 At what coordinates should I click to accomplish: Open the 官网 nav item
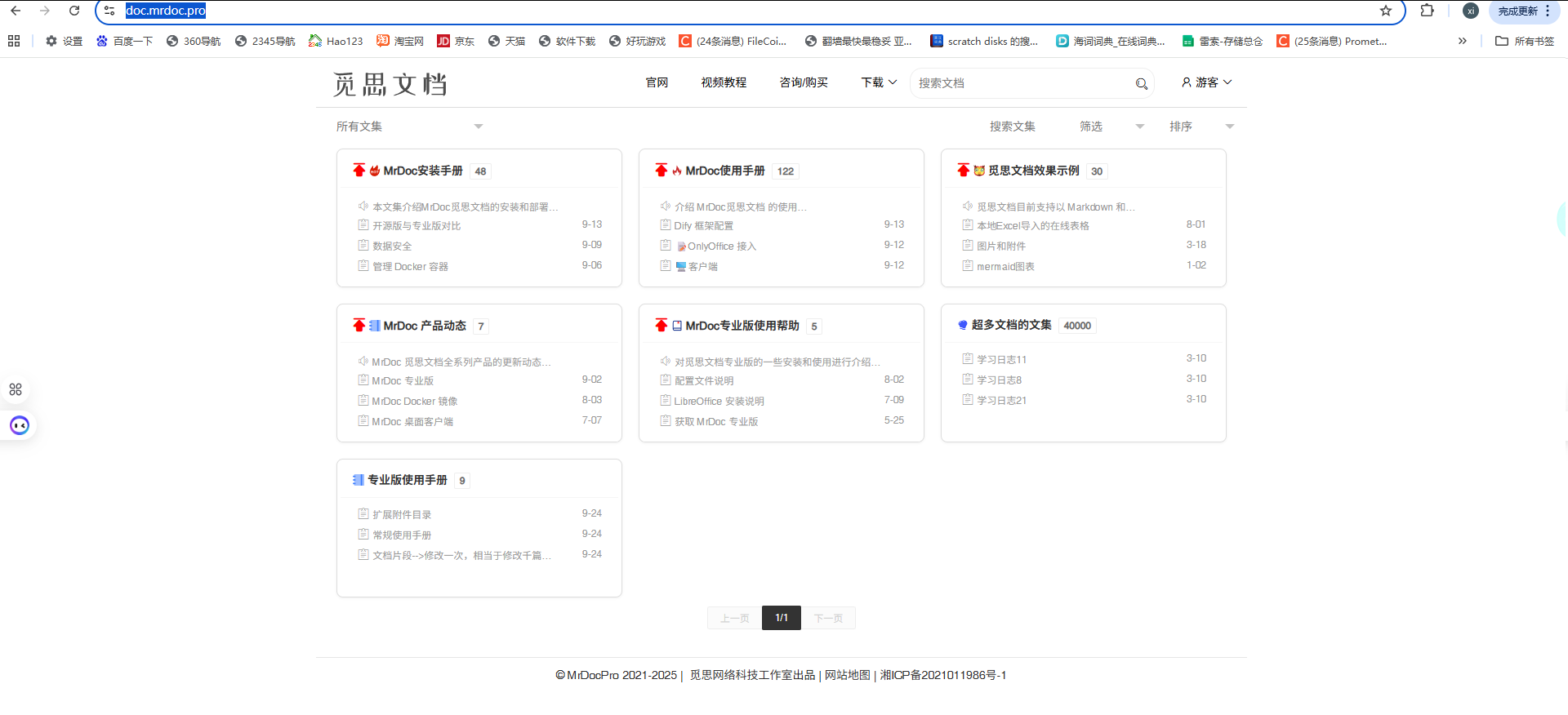657,82
